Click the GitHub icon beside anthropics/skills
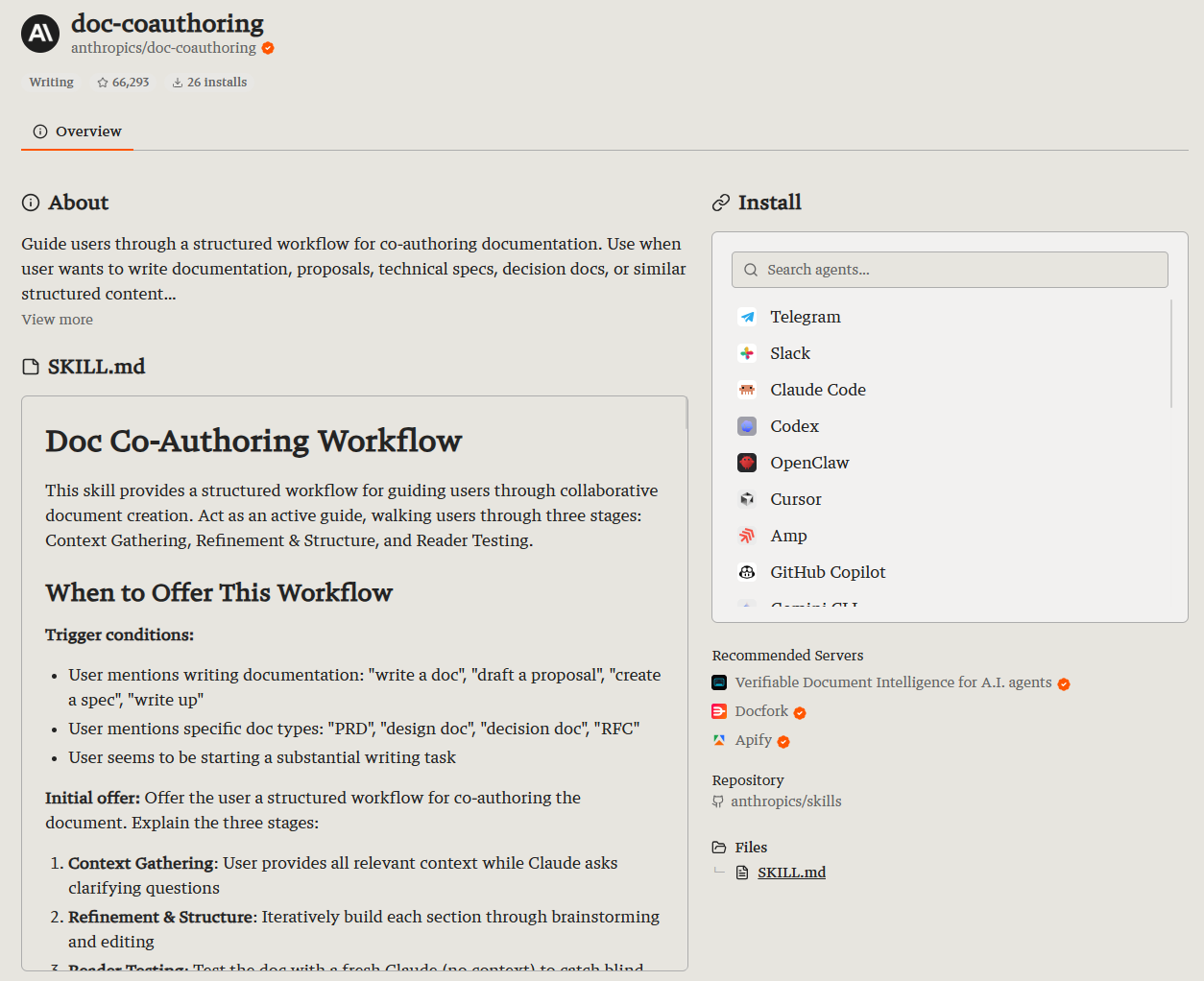 click(718, 802)
